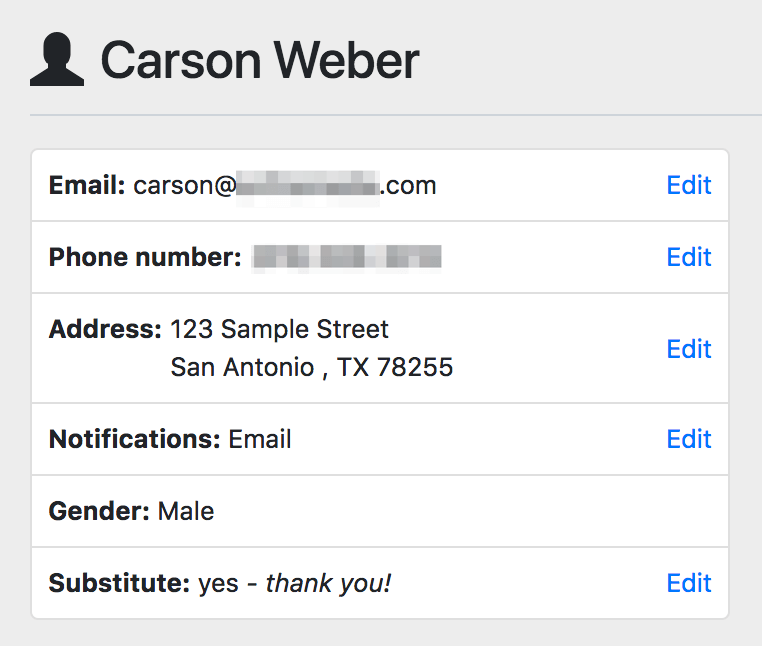Select the "San Antonio , TX 78255" line
This screenshot has height=646, width=762.
click(x=311, y=367)
